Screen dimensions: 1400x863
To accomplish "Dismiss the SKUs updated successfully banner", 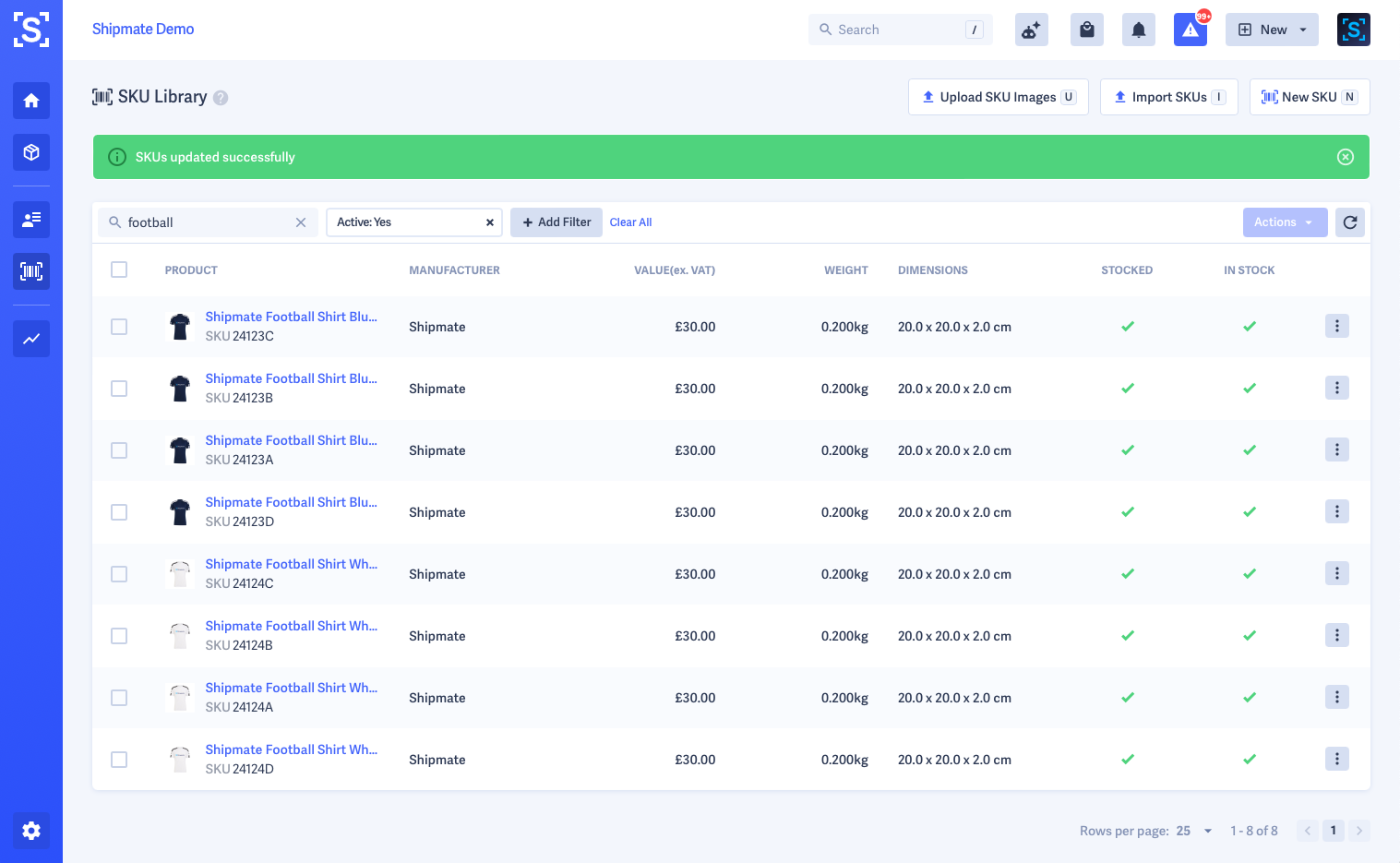I will click(x=1346, y=157).
